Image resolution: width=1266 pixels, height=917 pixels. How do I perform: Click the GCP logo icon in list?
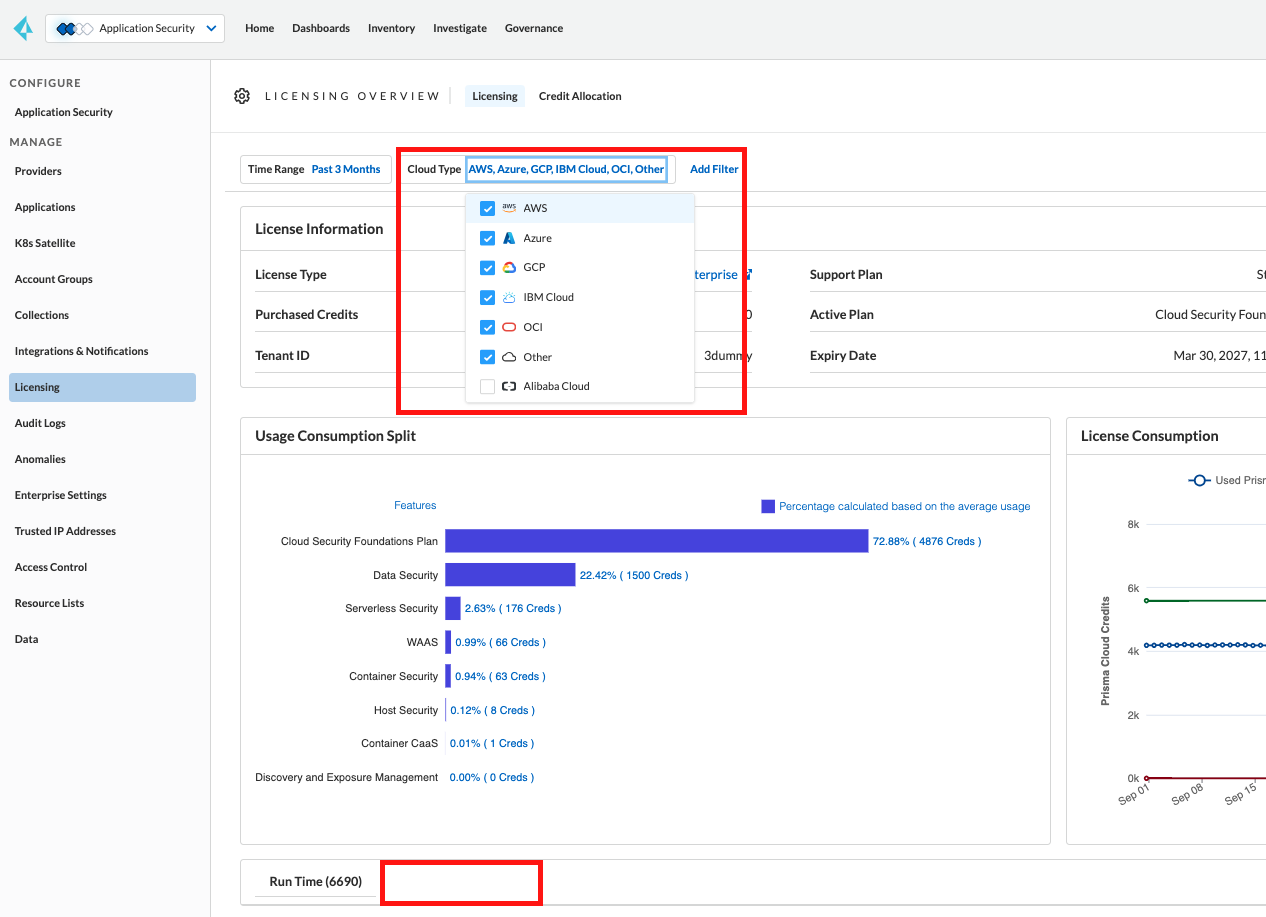[x=509, y=267]
